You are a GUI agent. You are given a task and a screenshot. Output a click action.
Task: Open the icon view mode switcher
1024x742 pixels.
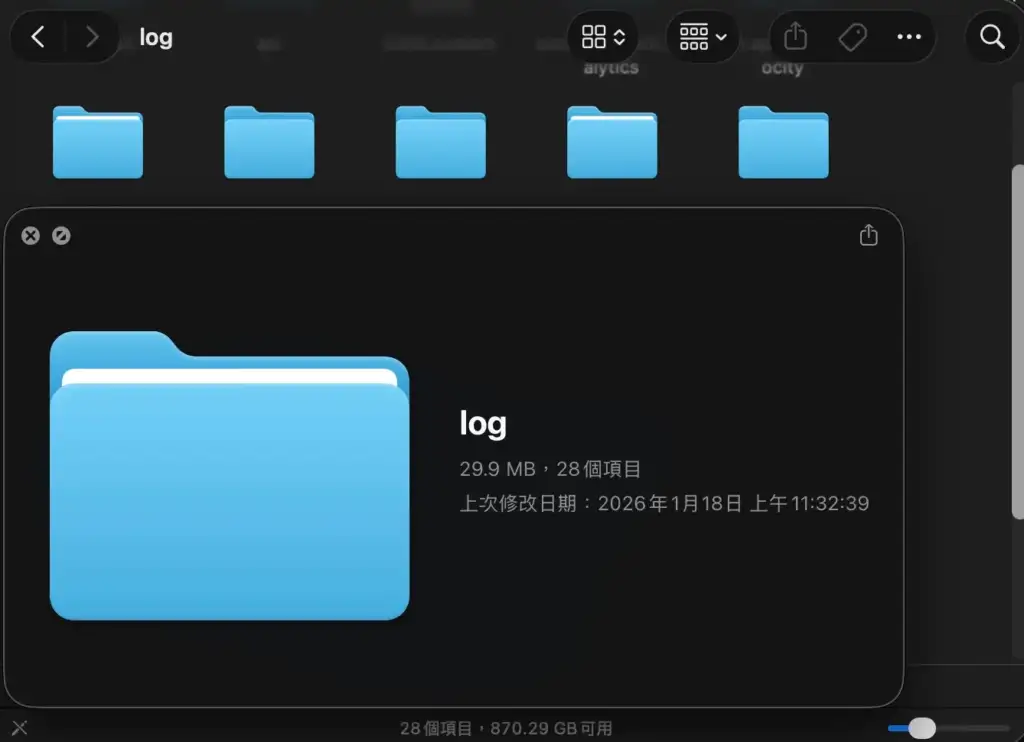[603, 38]
